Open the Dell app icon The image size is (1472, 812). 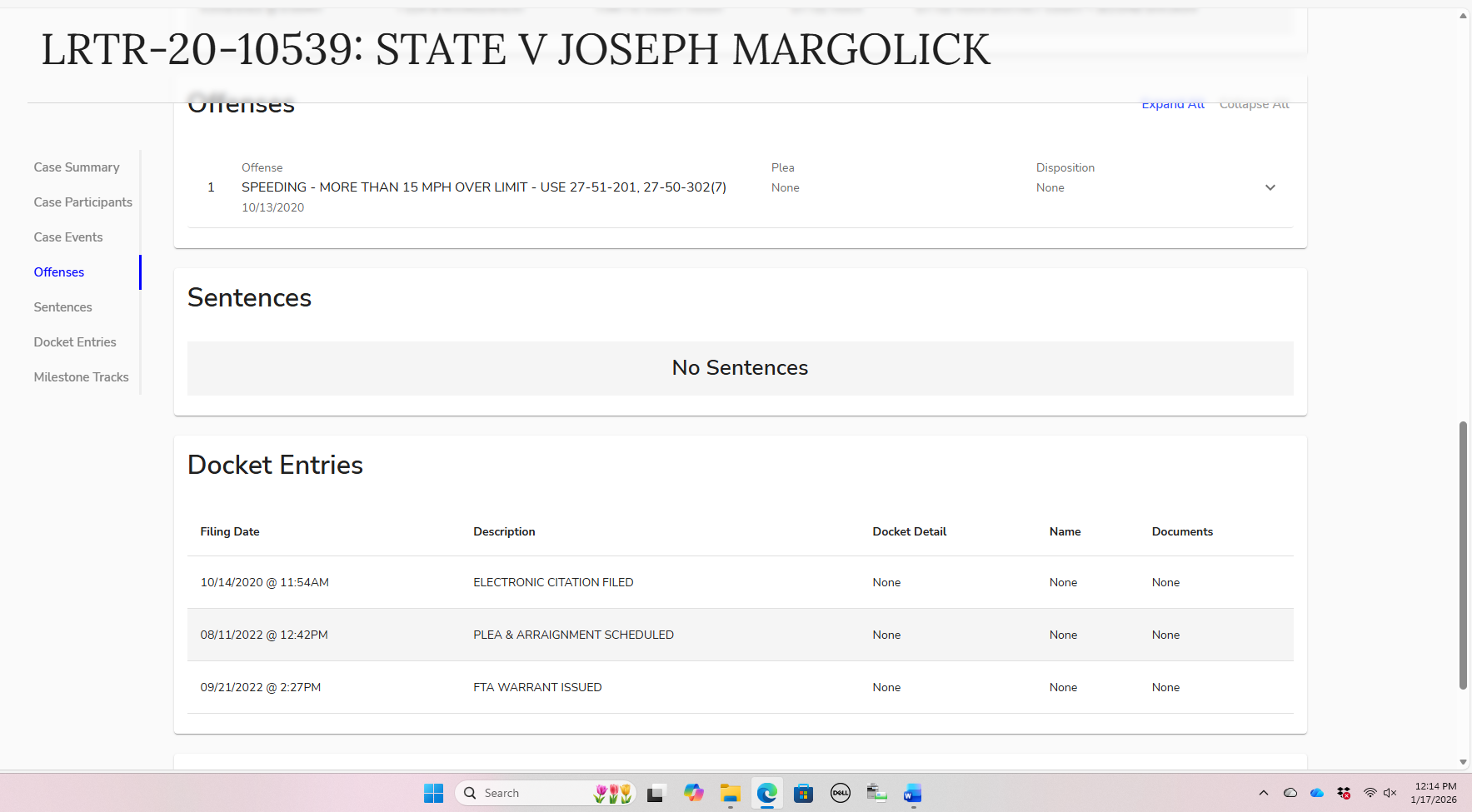click(840, 793)
